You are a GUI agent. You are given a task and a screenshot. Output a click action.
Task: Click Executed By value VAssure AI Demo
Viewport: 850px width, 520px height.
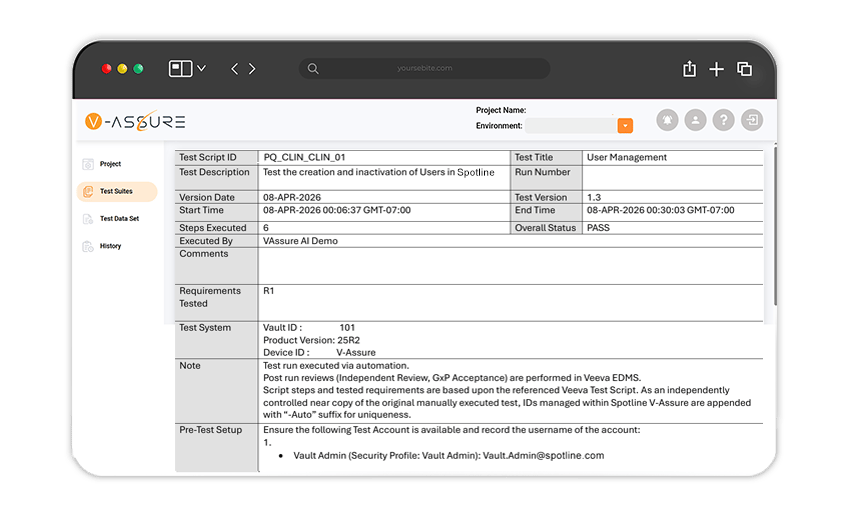pyautogui.click(x=300, y=241)
